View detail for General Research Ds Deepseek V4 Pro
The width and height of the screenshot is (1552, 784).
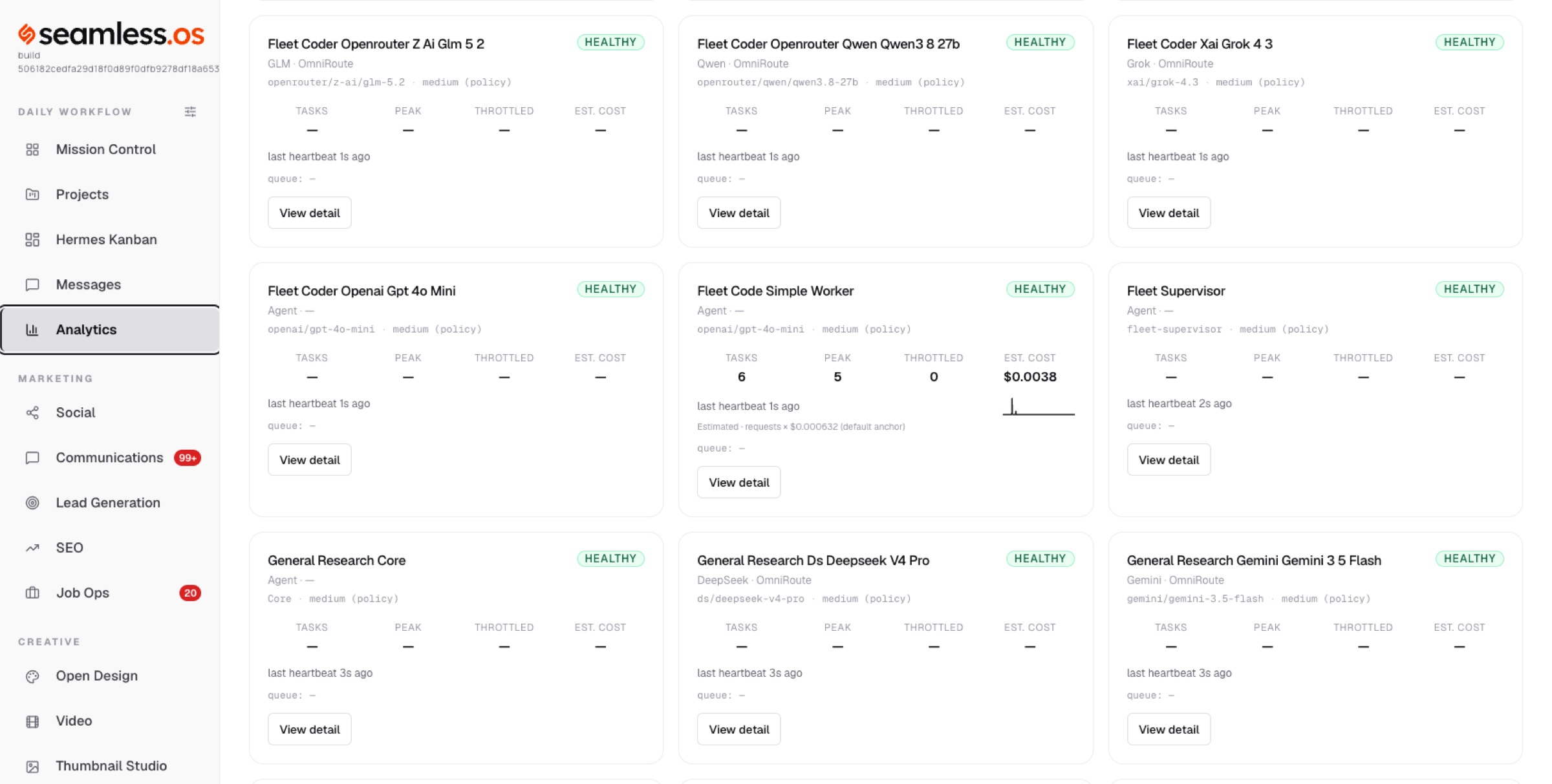click(x=739, y=729)
